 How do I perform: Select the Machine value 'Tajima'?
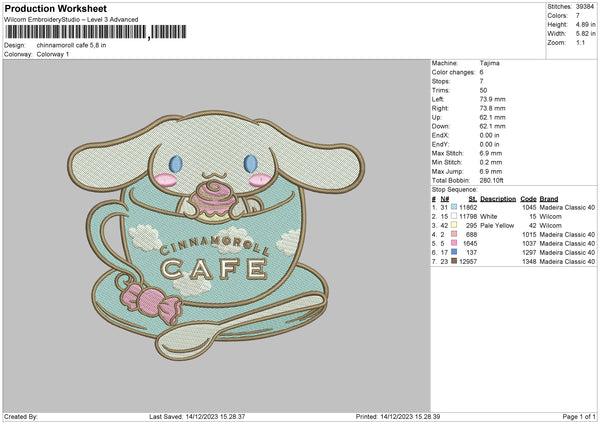[x=489, y=63]
